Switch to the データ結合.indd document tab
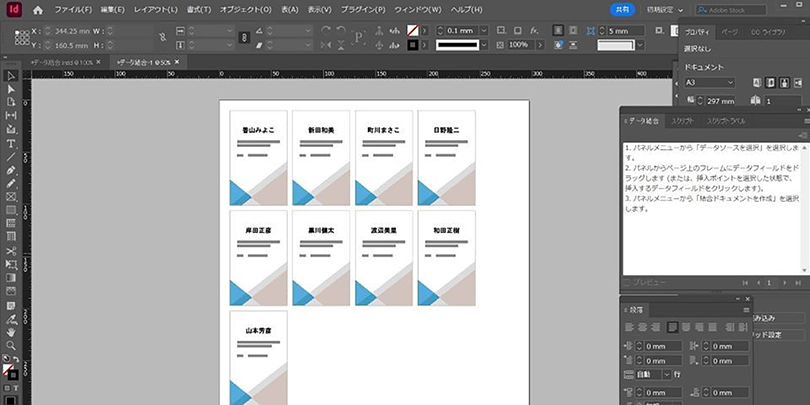The image size is (810, 405). click(62, 62)
